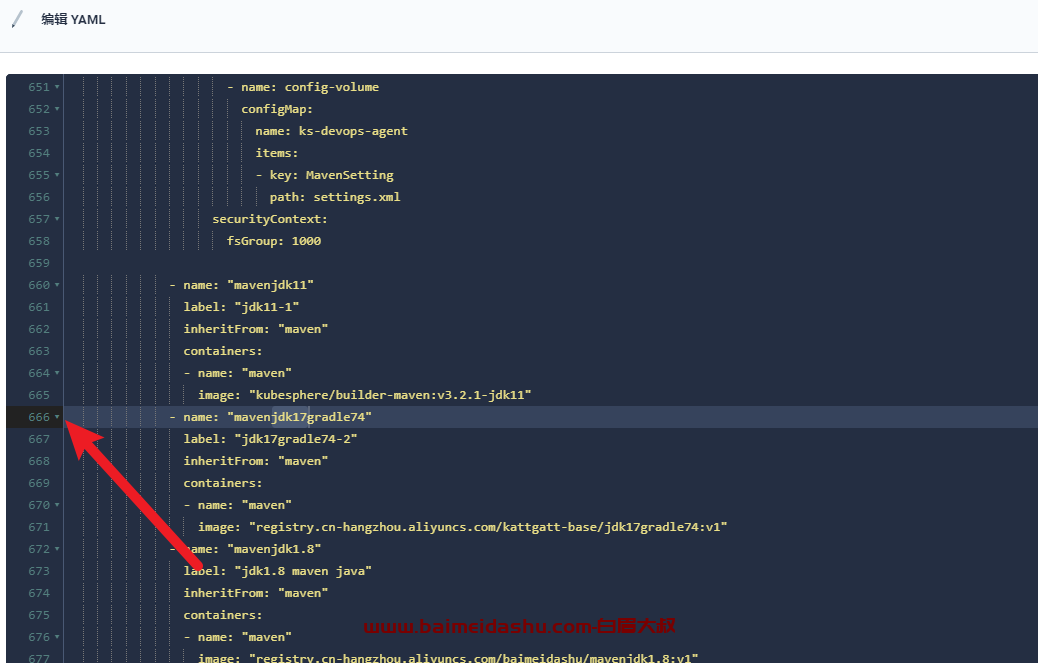Screen dimensions: 1038x663
Task: Collapse the mavenjdk1.8 block at line 672
Action: point(57,549)
